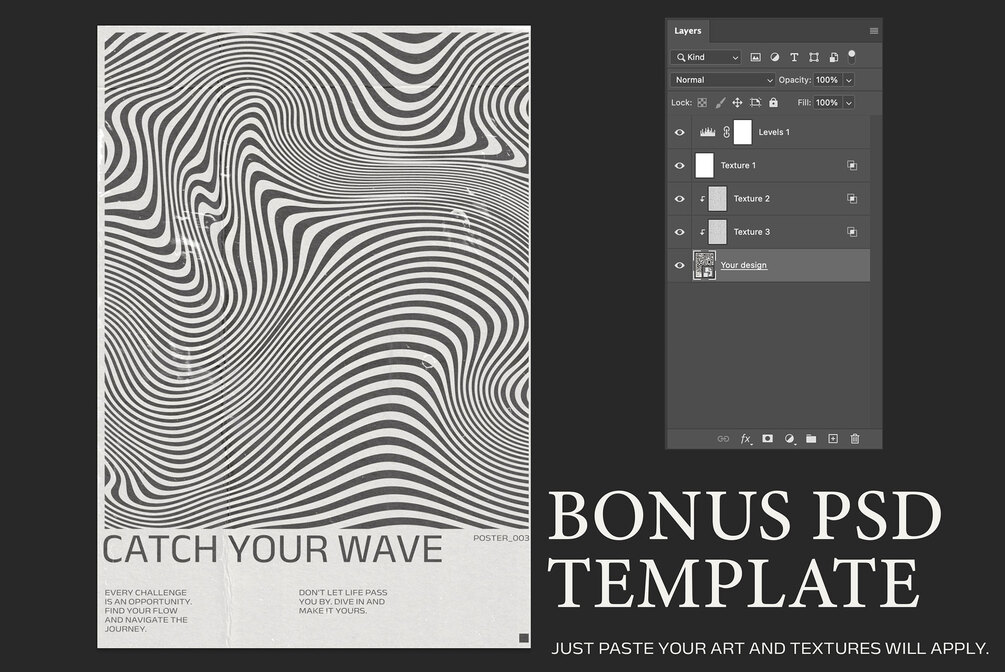Image resolution: width=1005 pixels, height=672 pixels.
Task: Select the Texture 1 layer name
Action: click(738, 165)
